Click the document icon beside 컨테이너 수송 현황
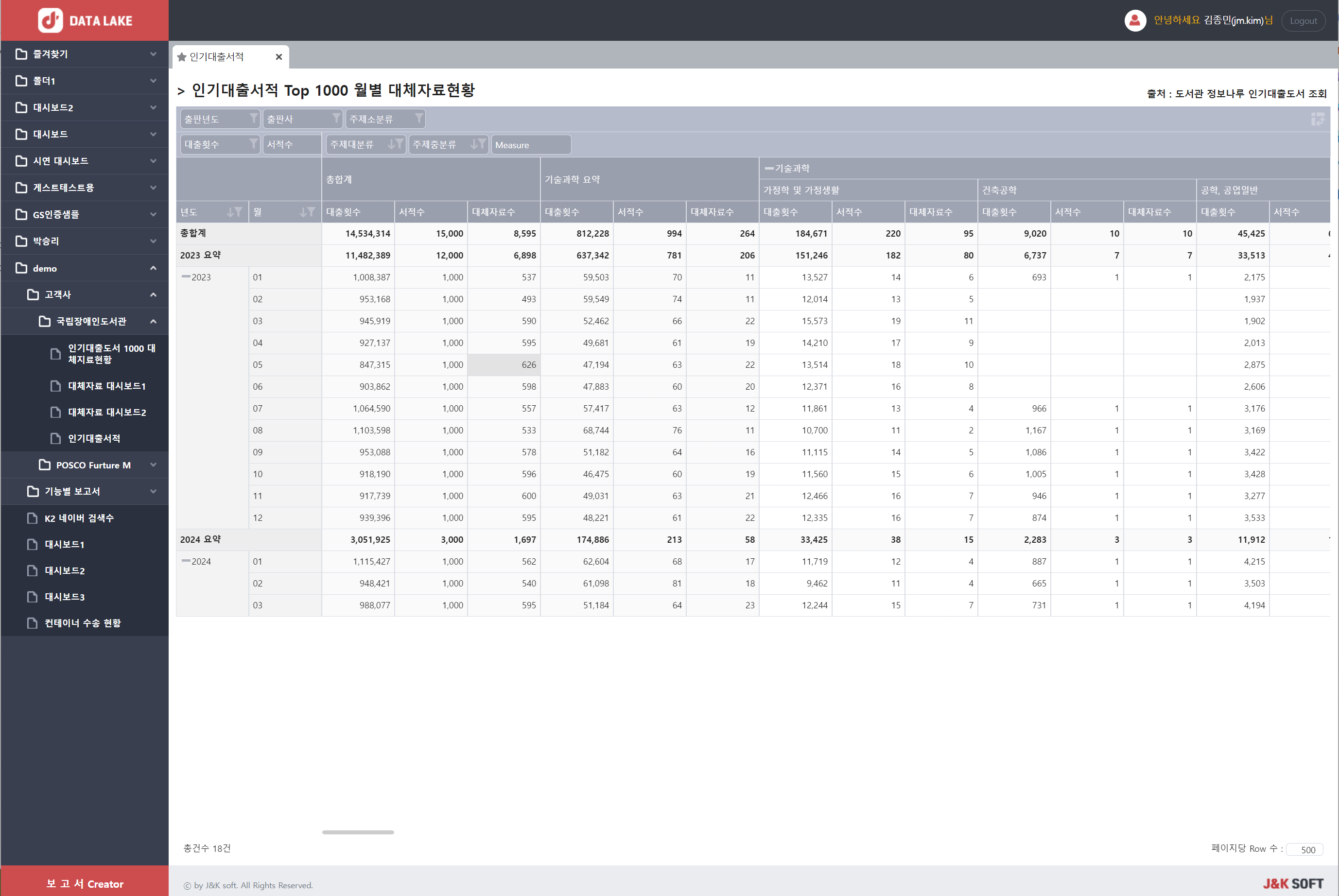Screen dimensions: 1339x896 point(33,623)
